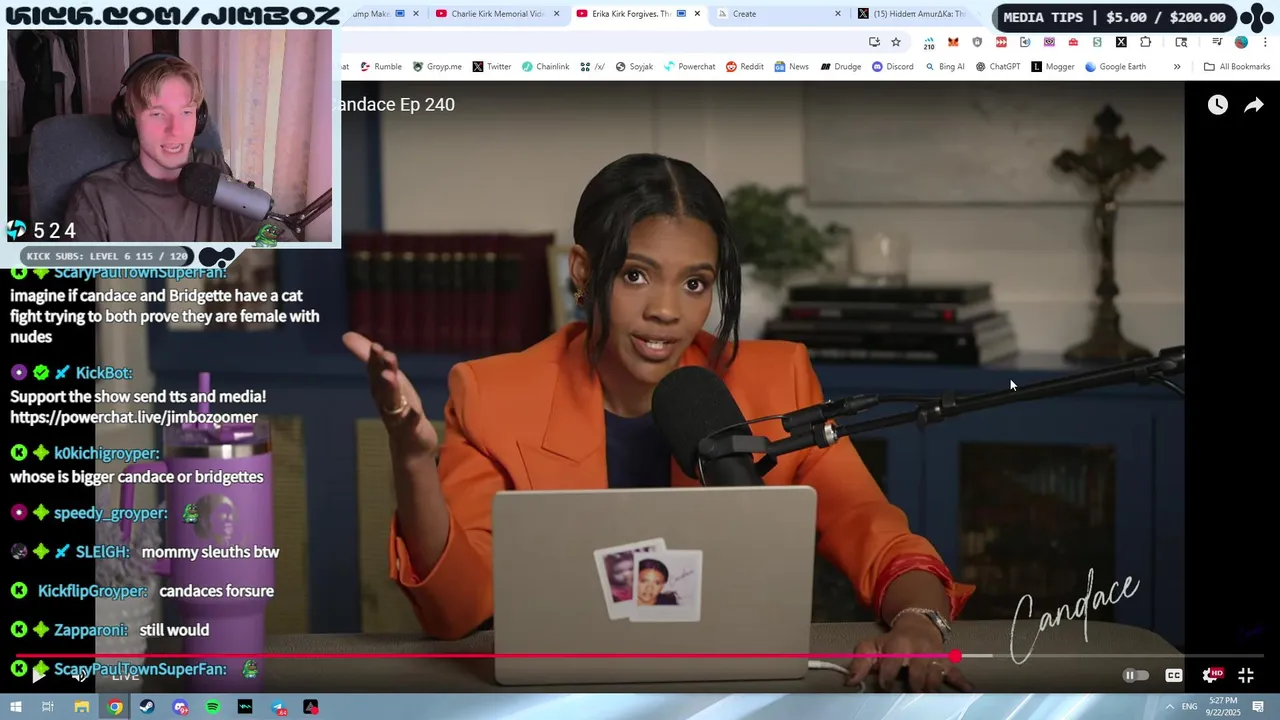Open File Explorer from the taskbar
The image size is (1280, 720).
[82, 707]
